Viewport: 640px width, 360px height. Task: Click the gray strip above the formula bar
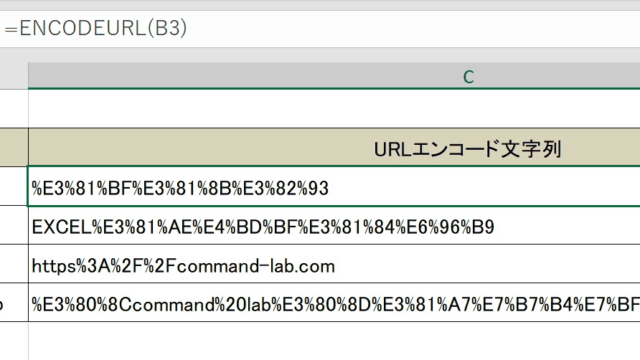pyautogui.click(x=320, y=5)
